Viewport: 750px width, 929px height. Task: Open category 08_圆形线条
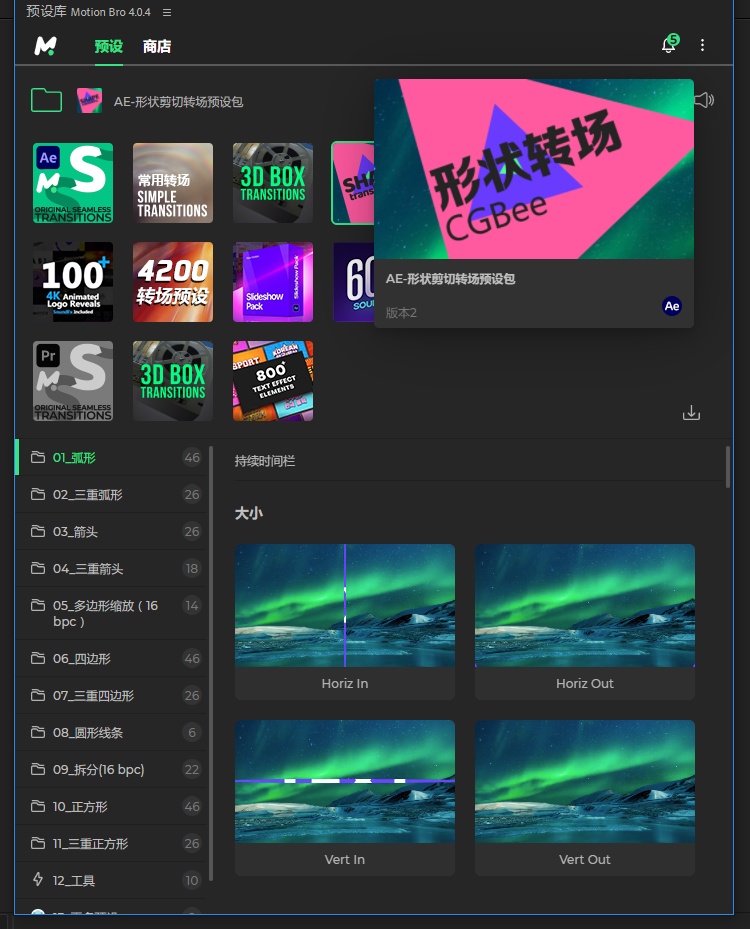pos(111,732)
